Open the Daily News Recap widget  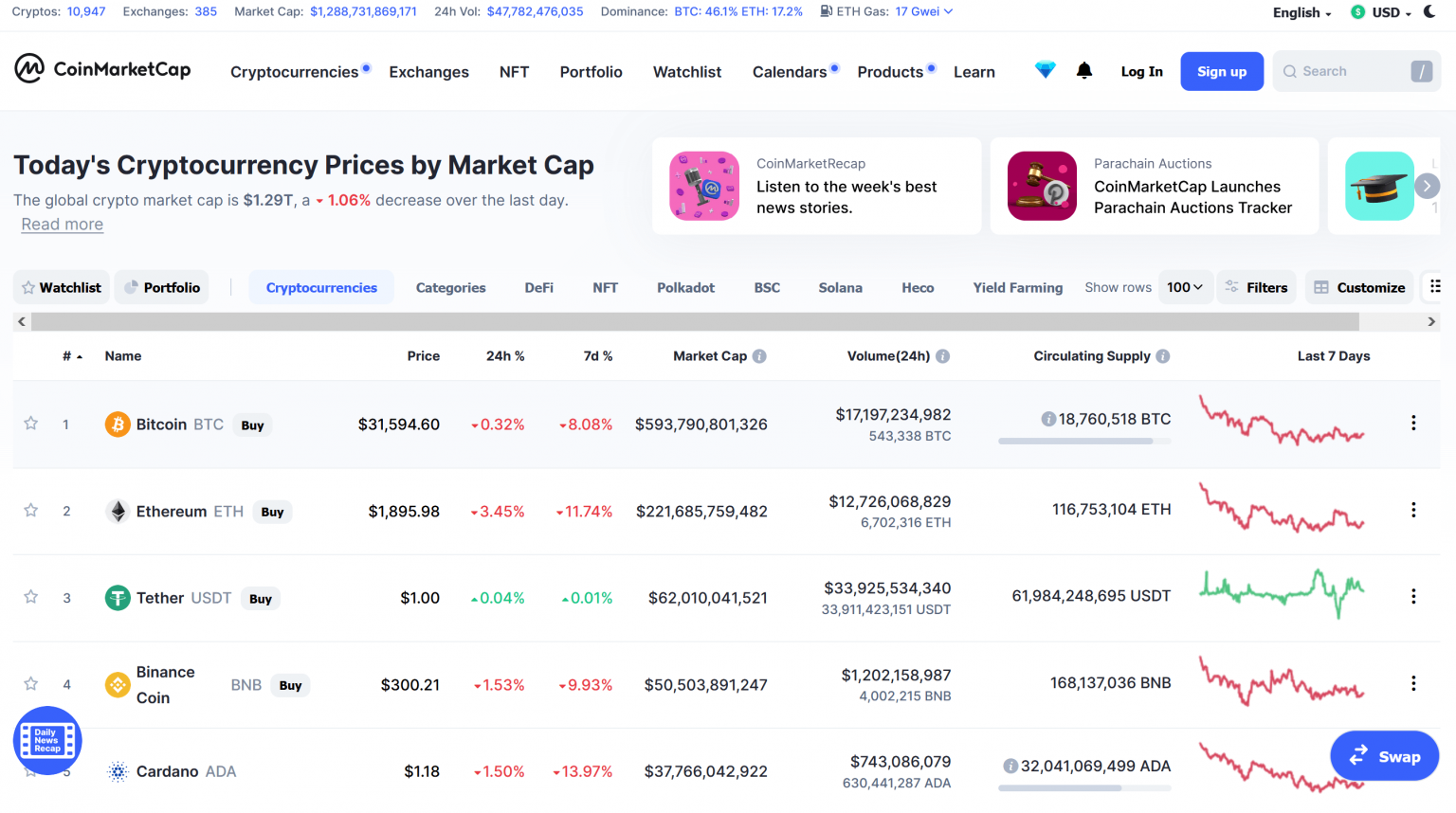click(46, 740)
